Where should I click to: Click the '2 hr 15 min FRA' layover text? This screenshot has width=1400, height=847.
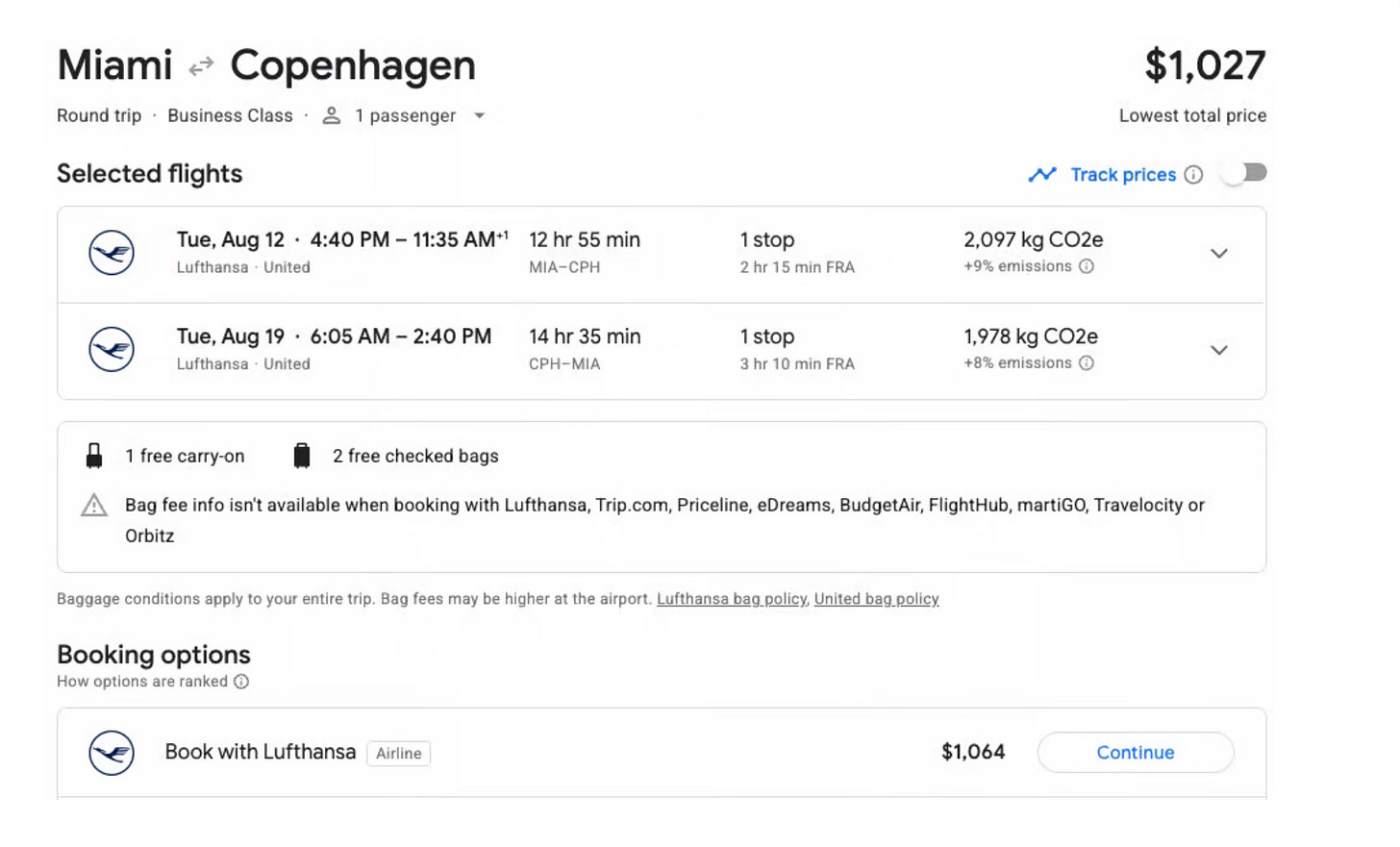(x=797, y=267)
